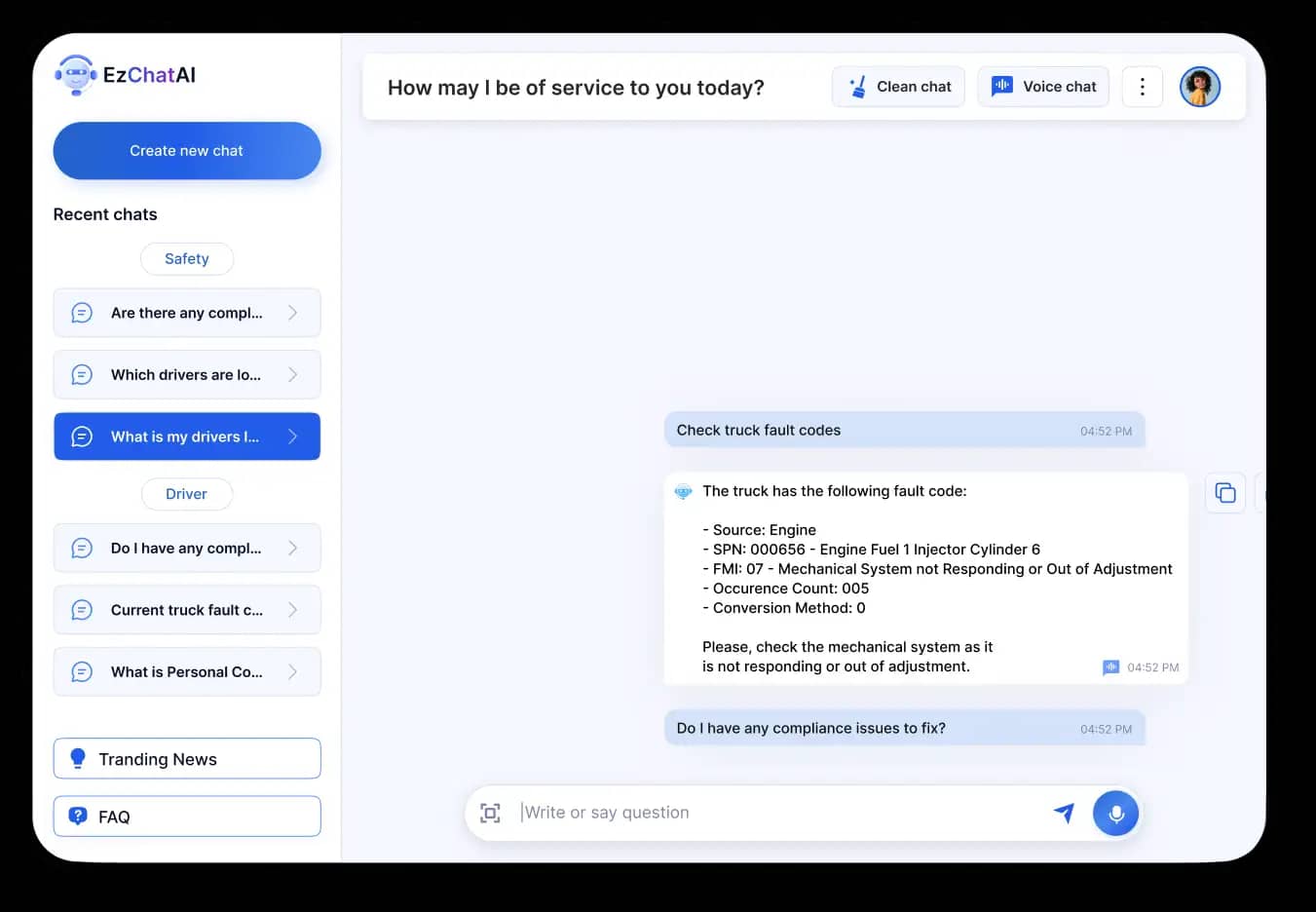Viewport: 1316px width, 912px height.
Task: Click the Create new chat button
Action: (187, 151)
